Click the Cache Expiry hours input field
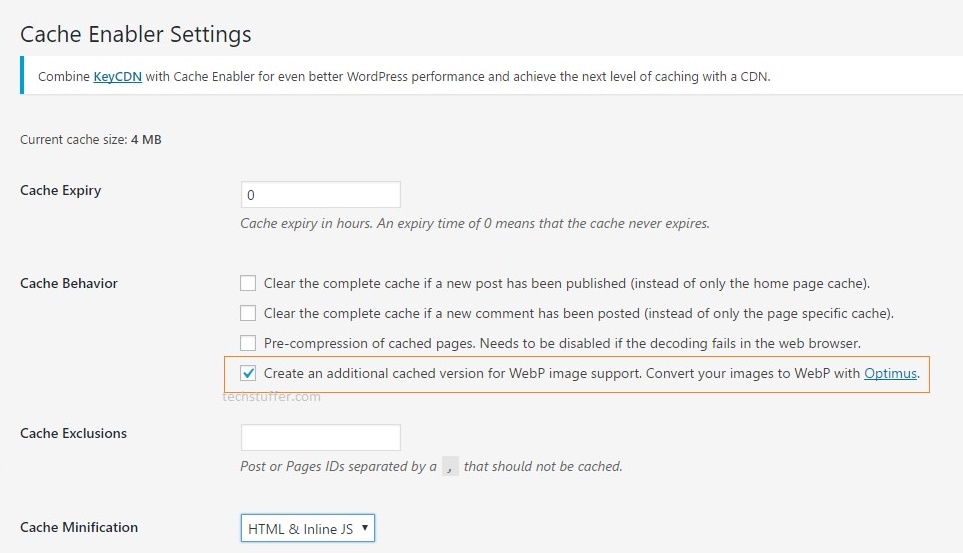Image resolution: width=963 pixels, height=553 pixels. (x=321, y=195)
